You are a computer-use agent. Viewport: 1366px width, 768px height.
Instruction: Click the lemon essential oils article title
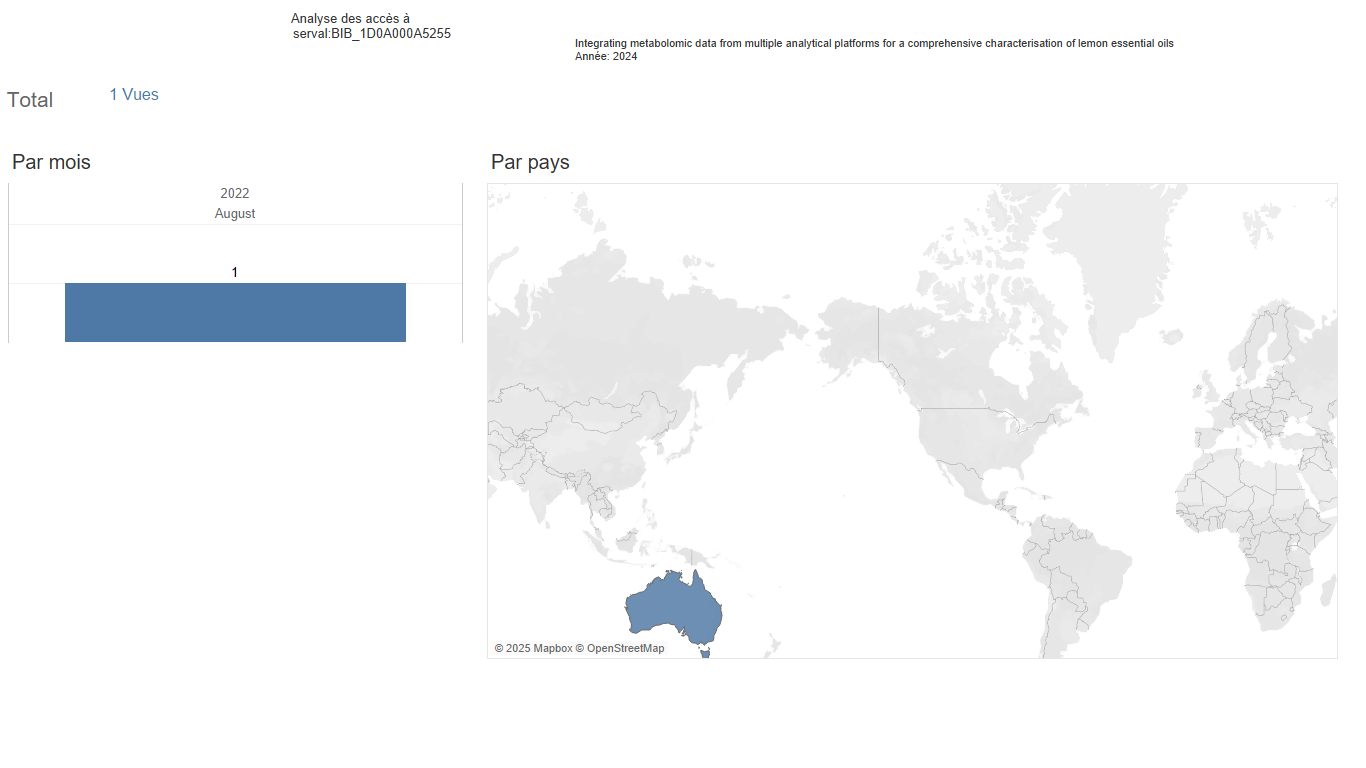(874, 44)
